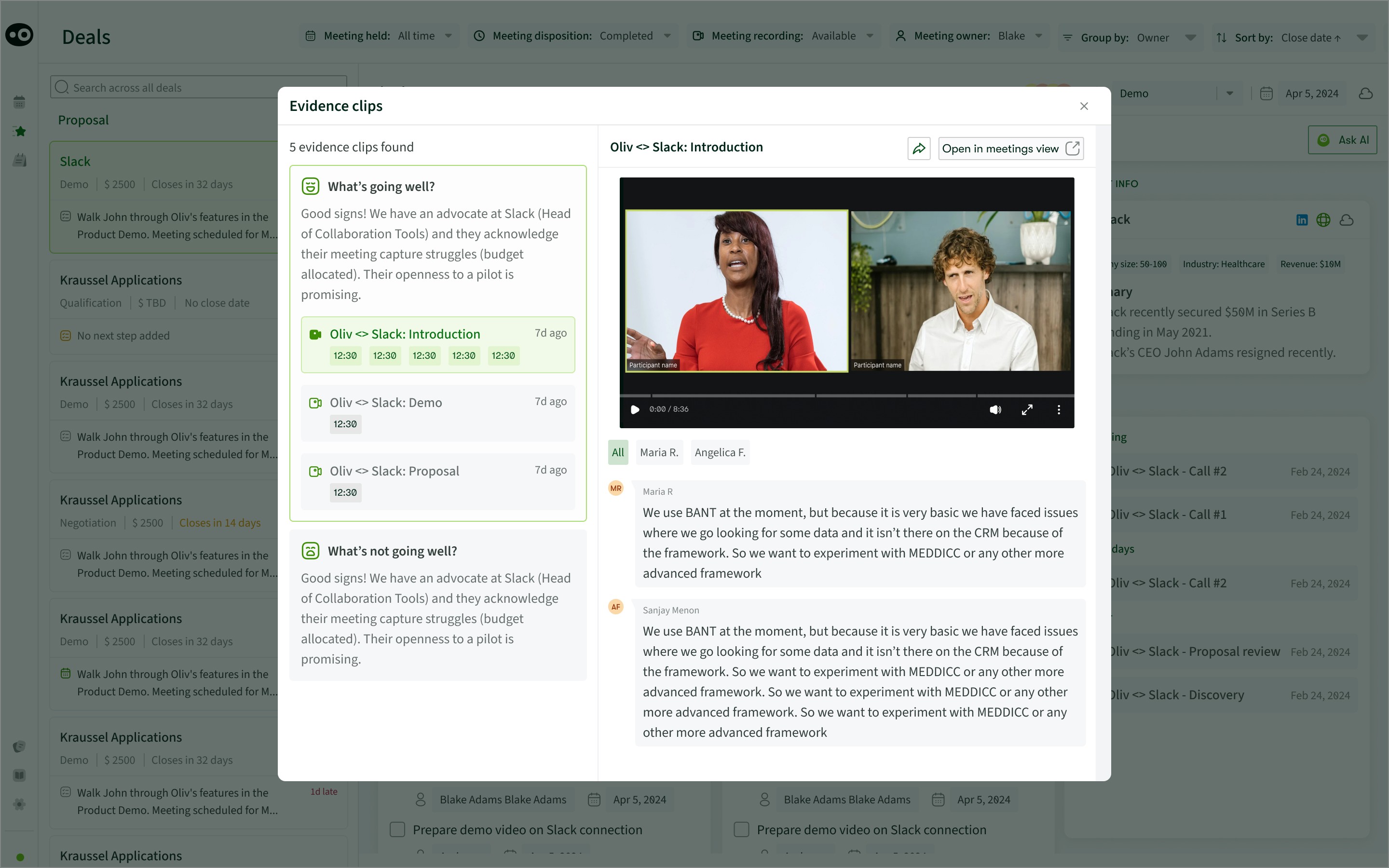Filter transcript by Maria R. tab

coord(659,452)
